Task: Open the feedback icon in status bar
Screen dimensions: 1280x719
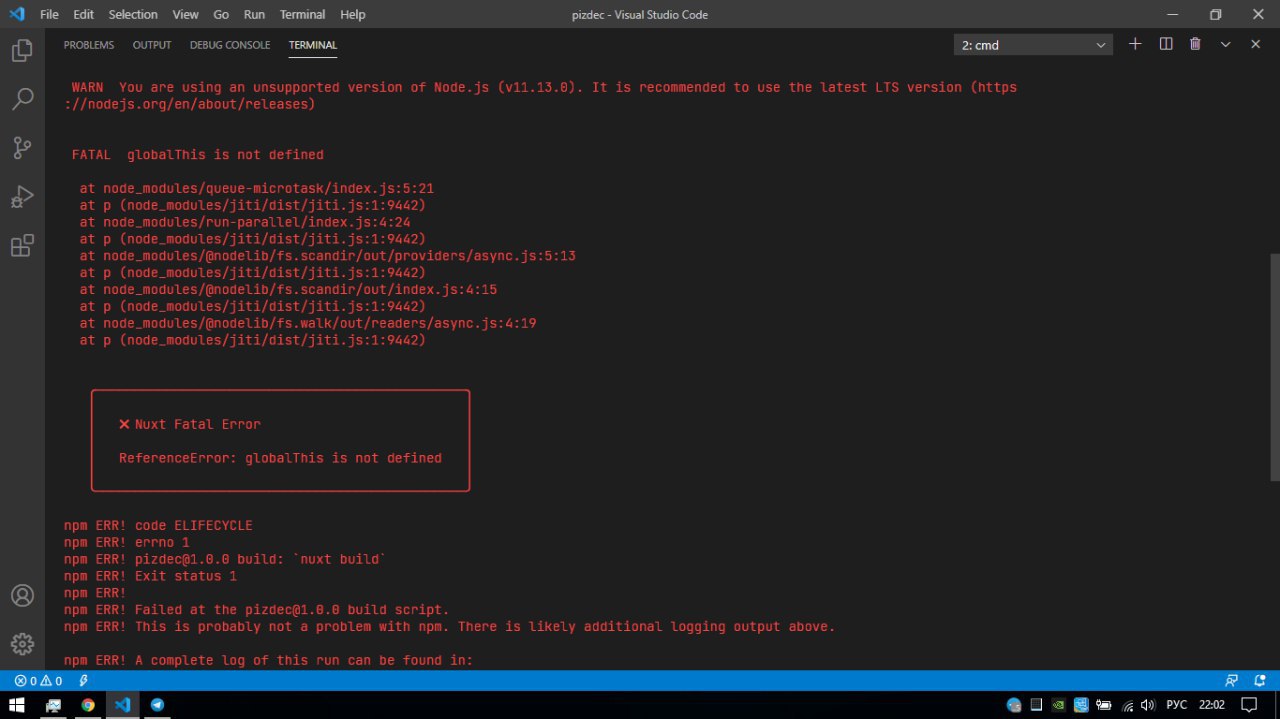Action: 1232,681
